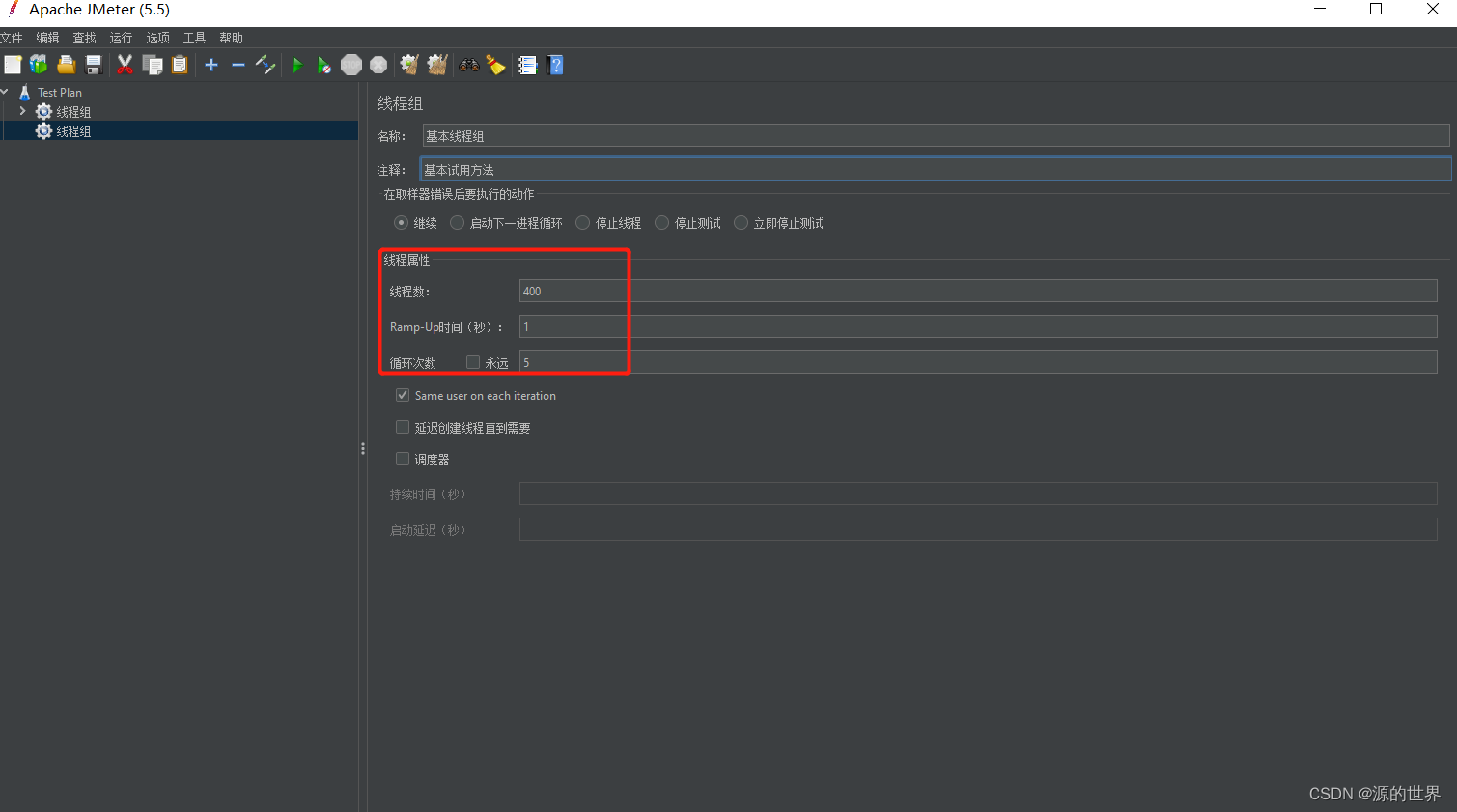Cut selection using the scissors icon
This screenshot has width=1457, height=812.
(125, 65)
